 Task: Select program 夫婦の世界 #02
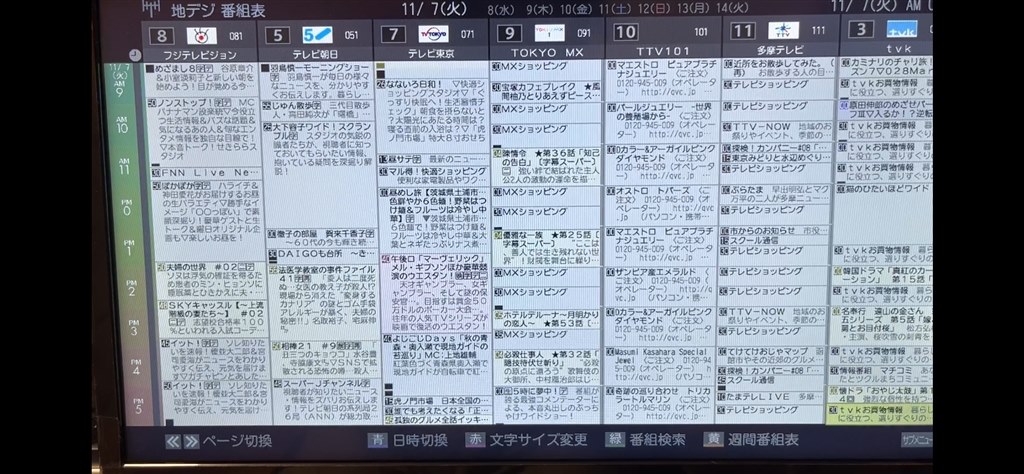click(212, 280)
